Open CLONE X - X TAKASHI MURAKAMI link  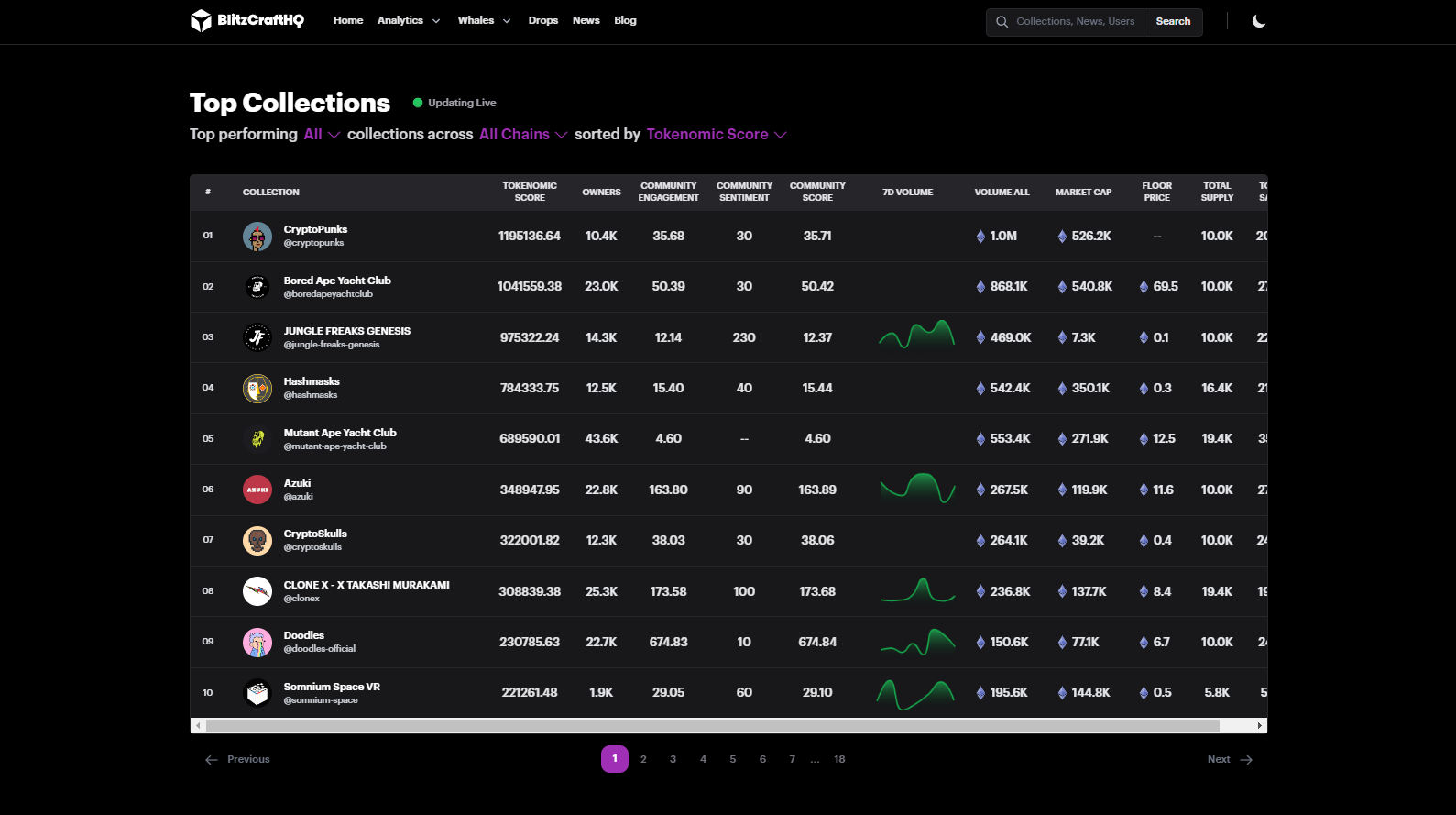367,585
